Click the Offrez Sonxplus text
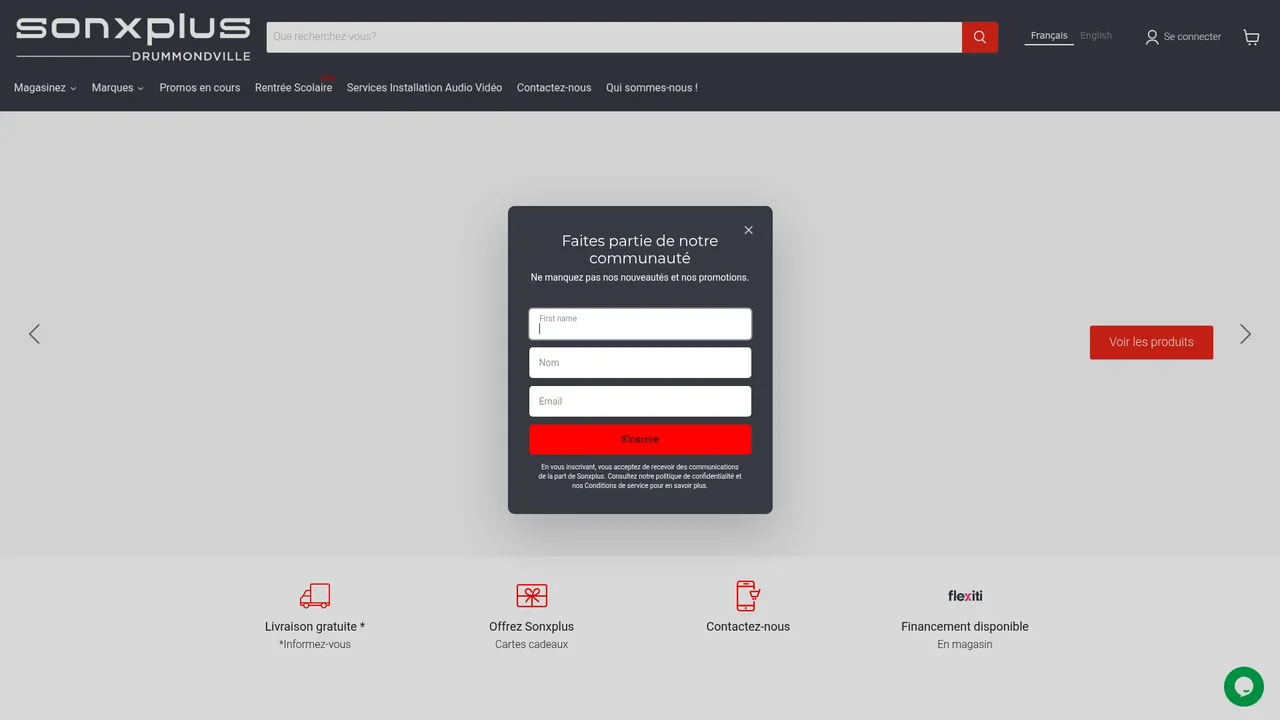Screen dimensions: 1280x720 click(532, 627)
